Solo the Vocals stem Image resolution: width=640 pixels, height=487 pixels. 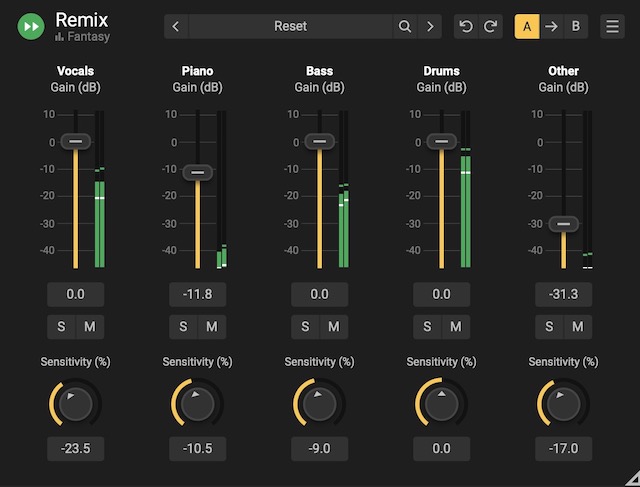[61, 327]
